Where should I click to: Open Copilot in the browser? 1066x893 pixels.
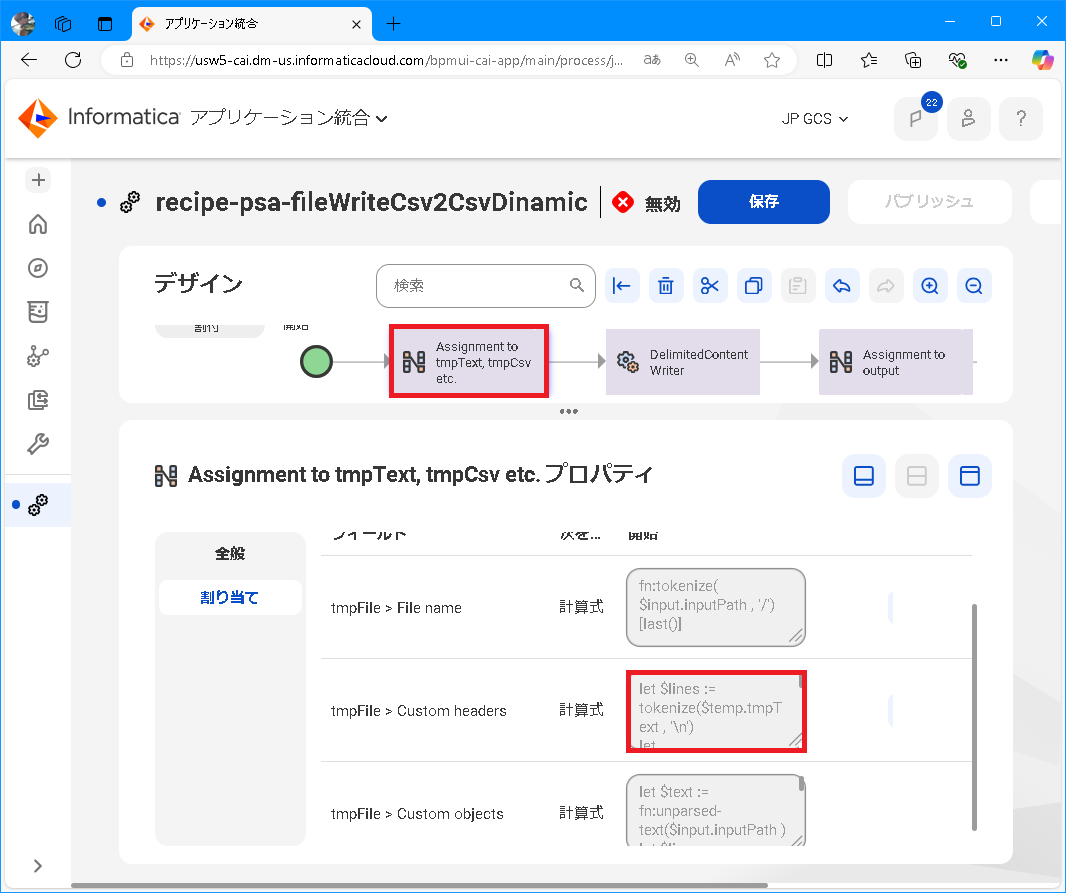pyautogui.click(x=1042, y=60)
